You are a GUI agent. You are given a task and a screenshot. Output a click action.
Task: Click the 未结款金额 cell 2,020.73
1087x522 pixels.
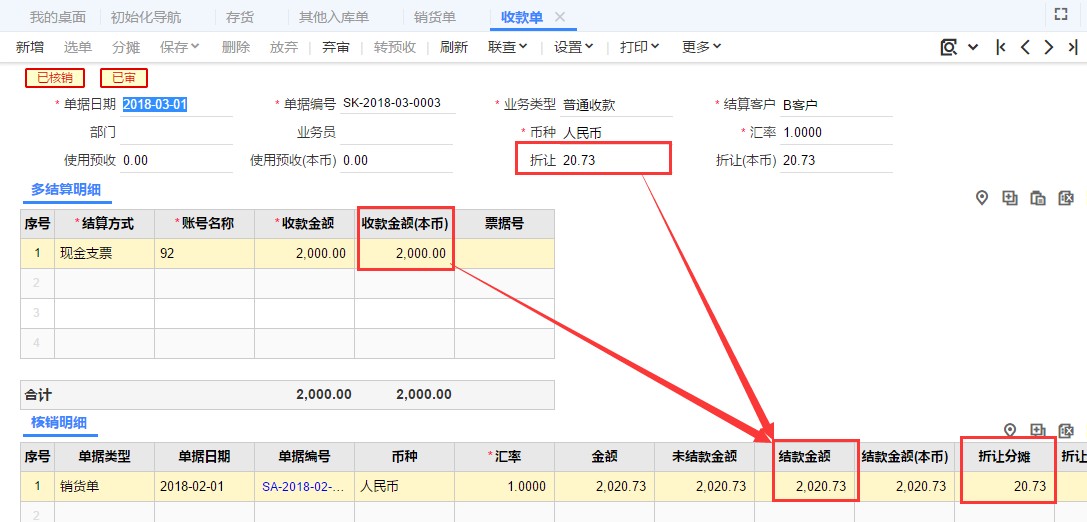pos(704,486)
